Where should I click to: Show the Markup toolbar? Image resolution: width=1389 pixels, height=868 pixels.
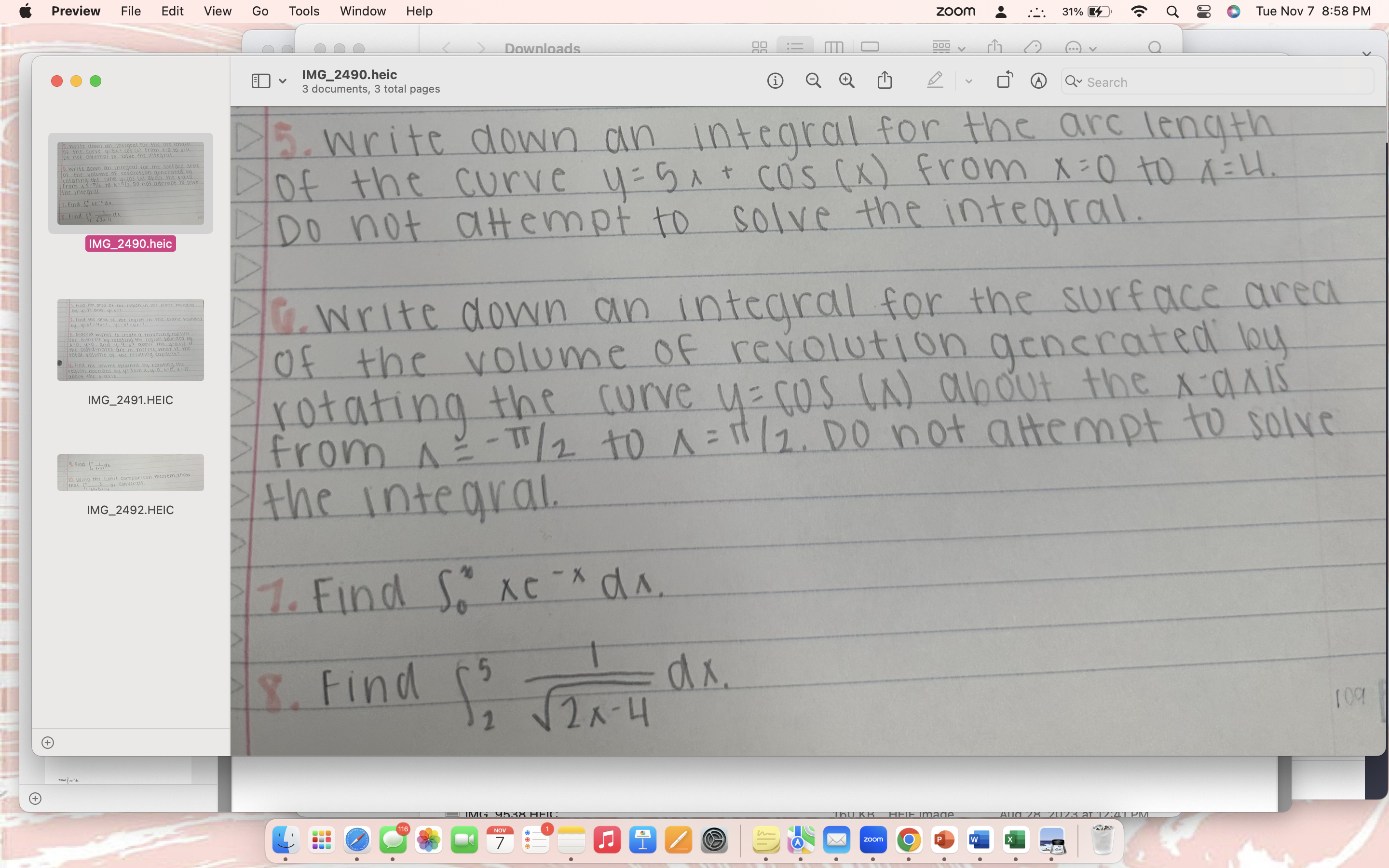point(1038,81)
